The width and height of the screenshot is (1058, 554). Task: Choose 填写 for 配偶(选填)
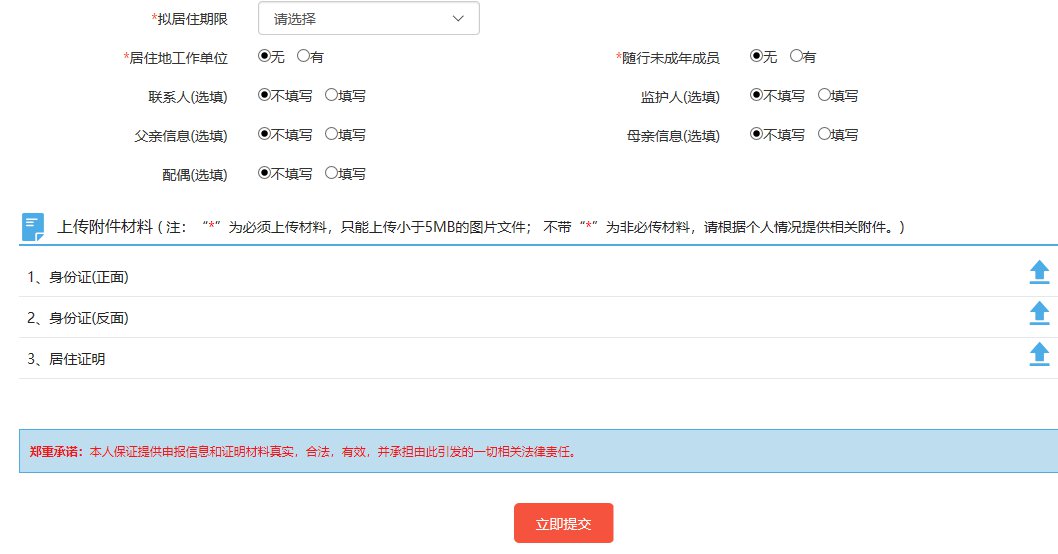point(331,174)
